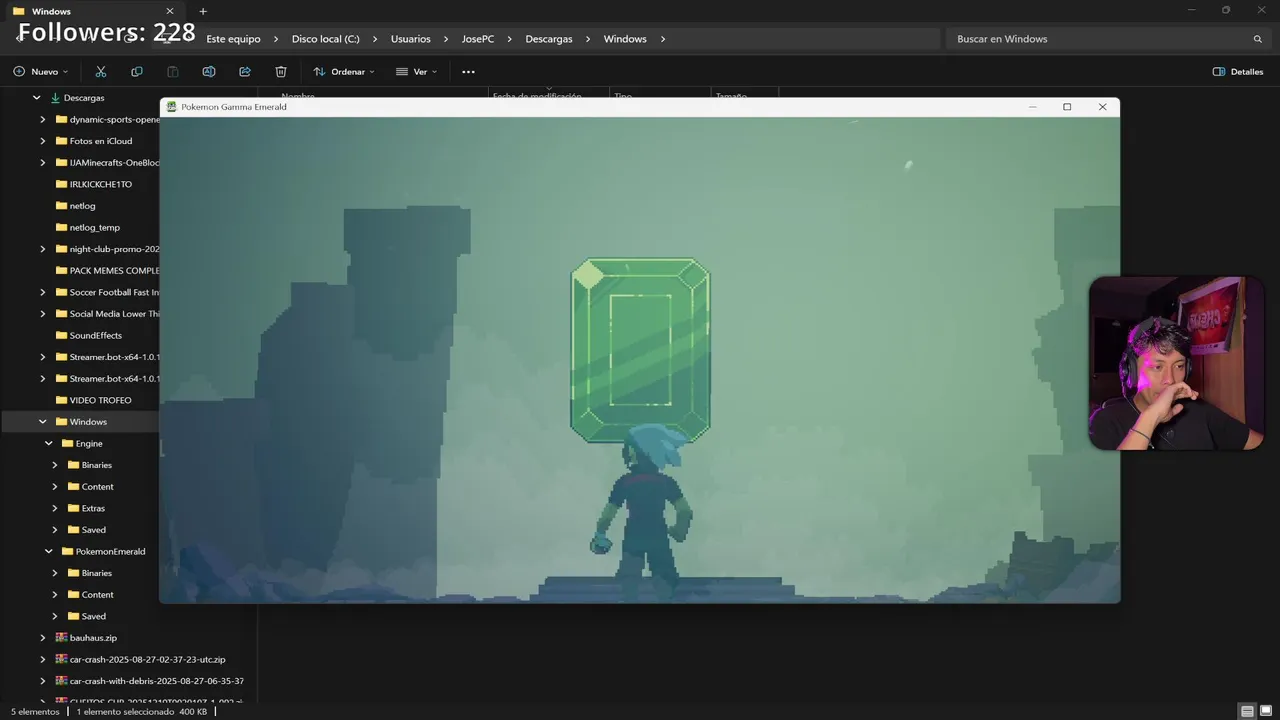The width and height of the screenshot is (1280, 720).
Task: Select netlog folder in tree
Action: pos(82,206)
